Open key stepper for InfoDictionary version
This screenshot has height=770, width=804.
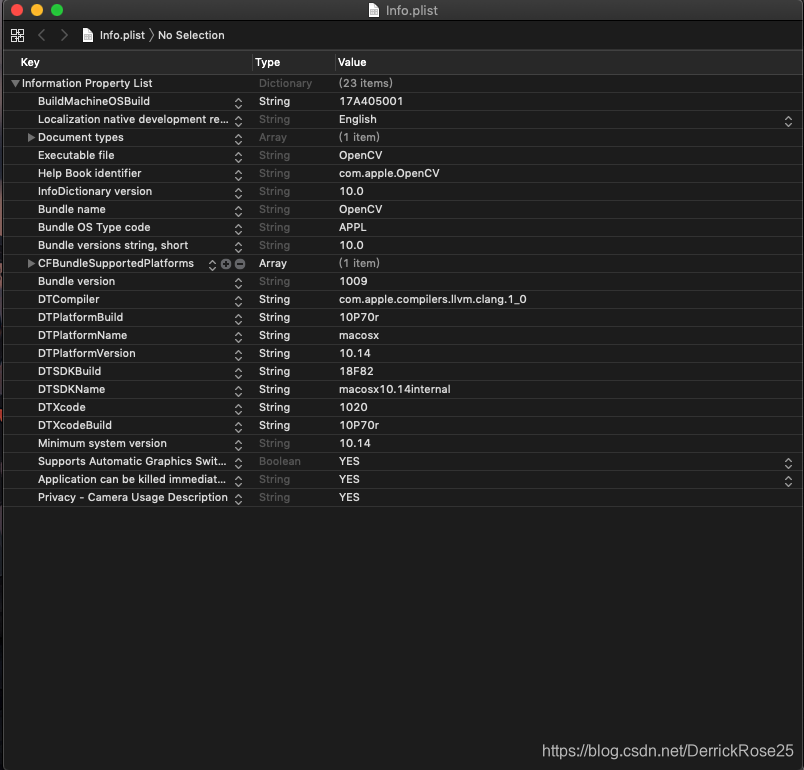click(x=238, y=193)
